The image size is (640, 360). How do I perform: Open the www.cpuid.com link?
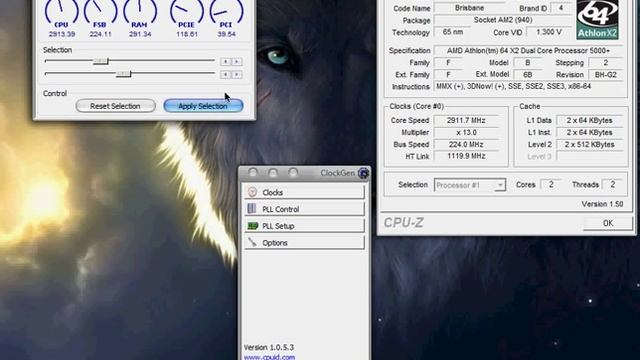(269, 357)
